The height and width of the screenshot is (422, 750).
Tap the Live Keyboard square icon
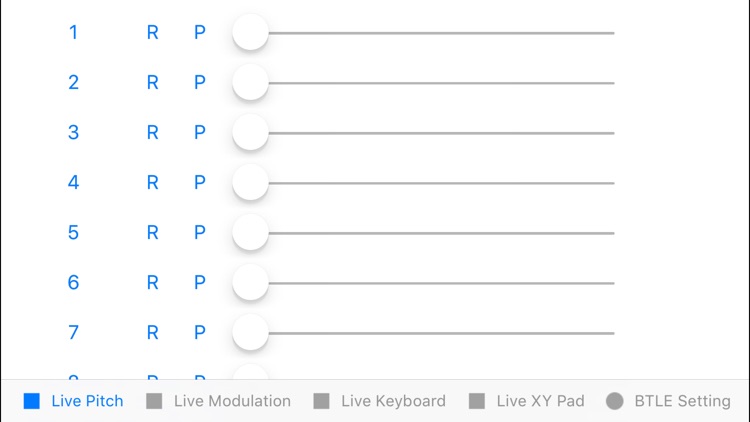tap(321, 401)
